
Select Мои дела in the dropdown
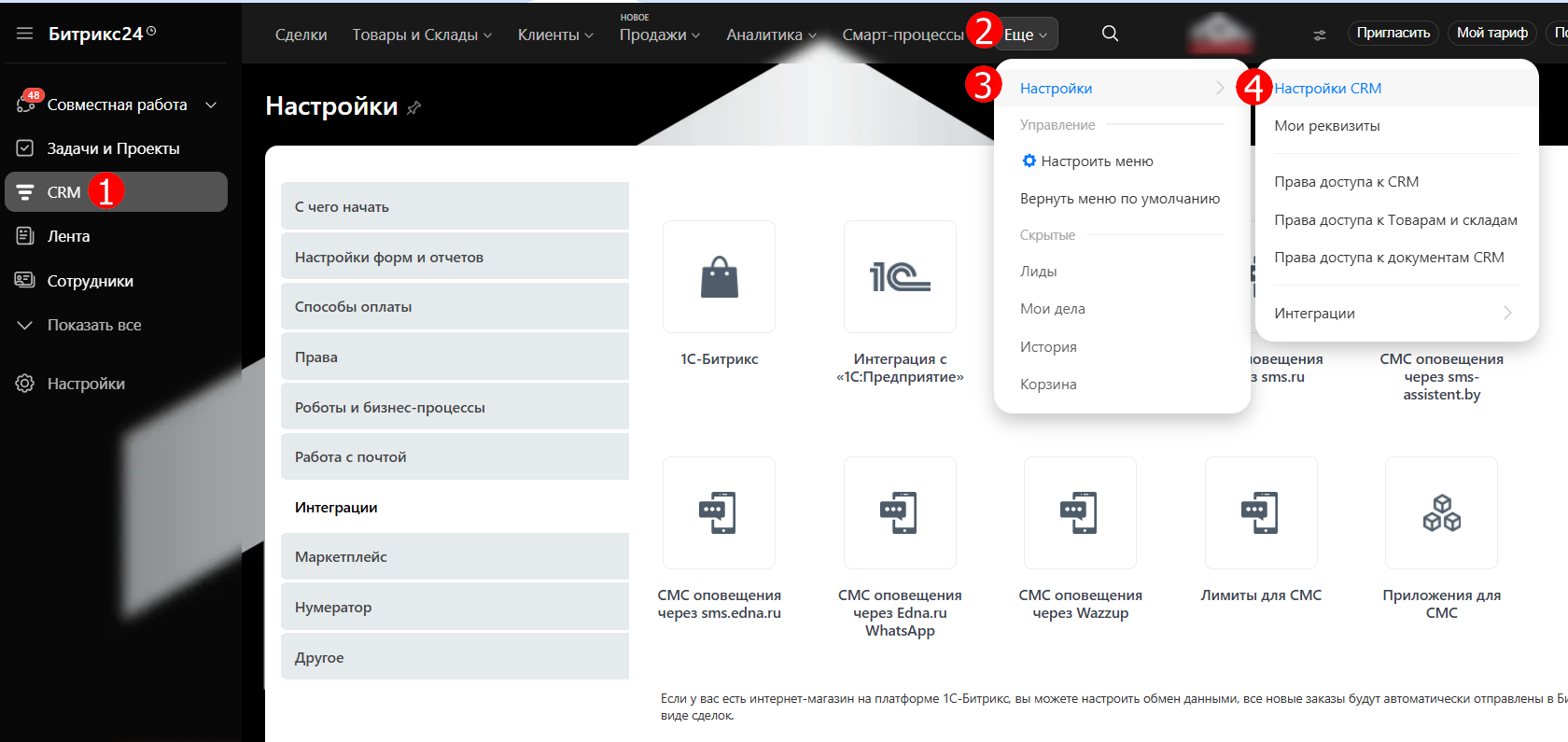point(1052,308)
